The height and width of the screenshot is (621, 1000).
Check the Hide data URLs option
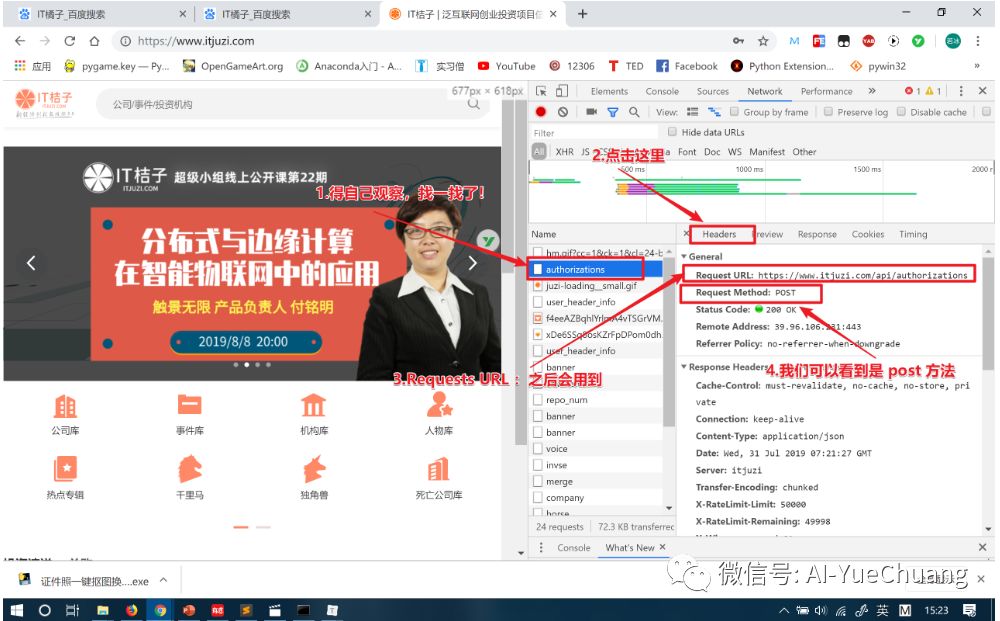point(672,132)
